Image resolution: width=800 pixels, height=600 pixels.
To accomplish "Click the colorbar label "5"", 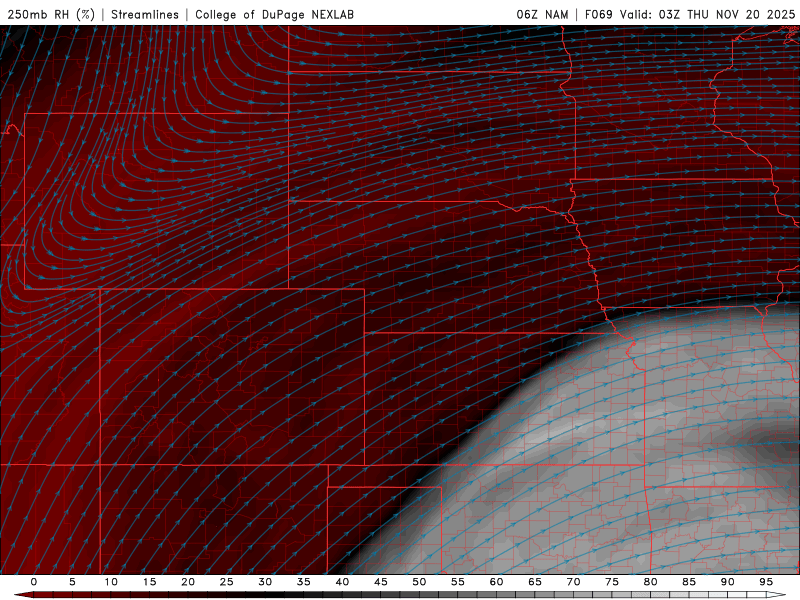I will point(72,582).
